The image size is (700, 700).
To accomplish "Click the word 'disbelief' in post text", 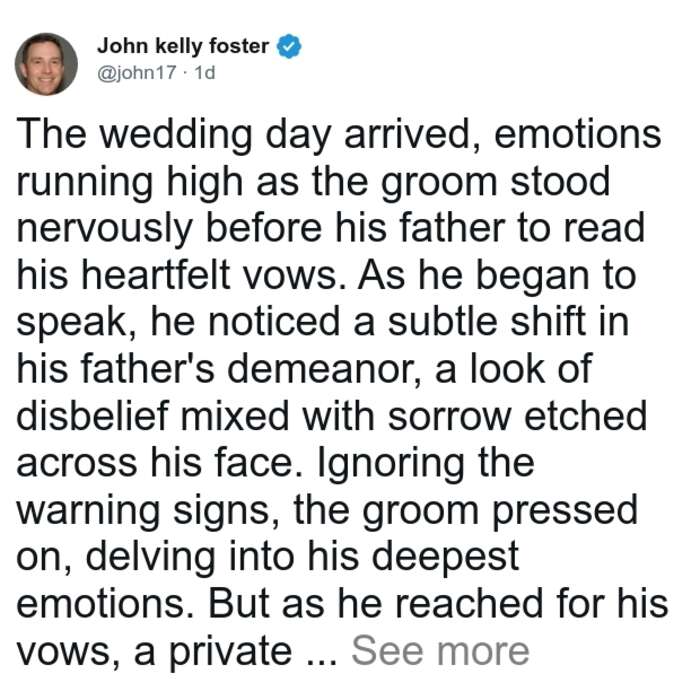I will [93, 416].
